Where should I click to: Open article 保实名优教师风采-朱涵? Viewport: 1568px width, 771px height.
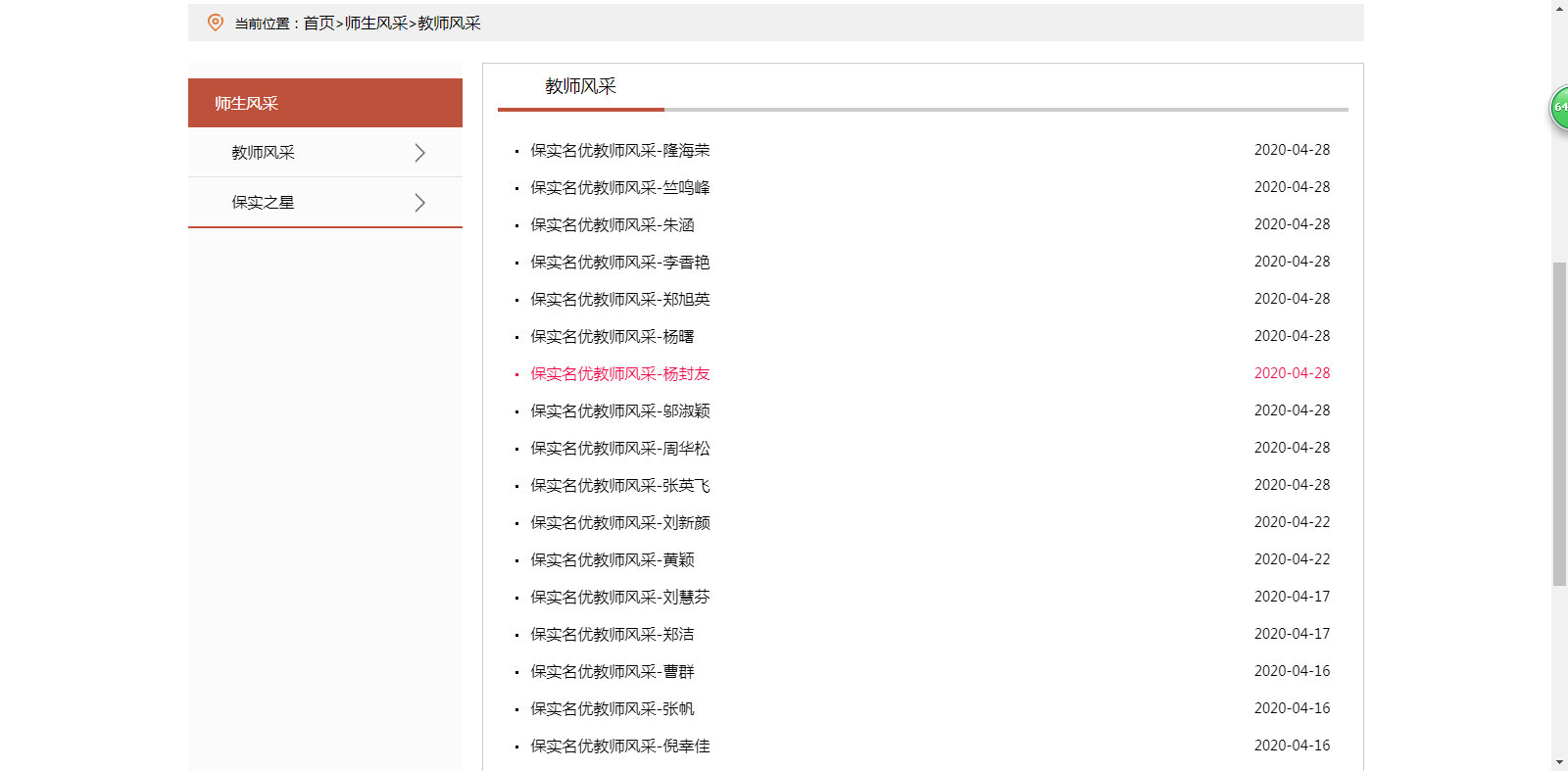coord(612,225)
